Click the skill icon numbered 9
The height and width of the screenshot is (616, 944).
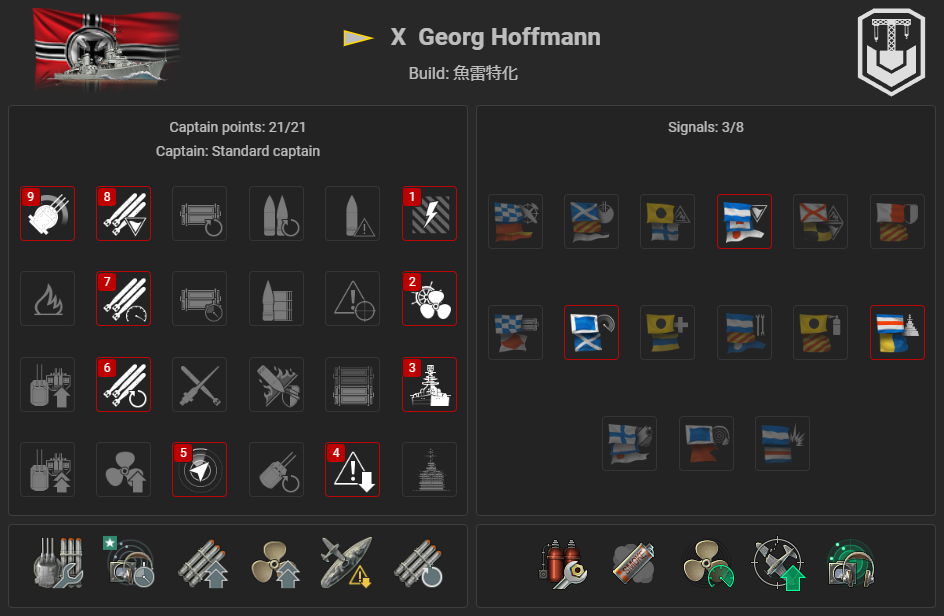48,214
